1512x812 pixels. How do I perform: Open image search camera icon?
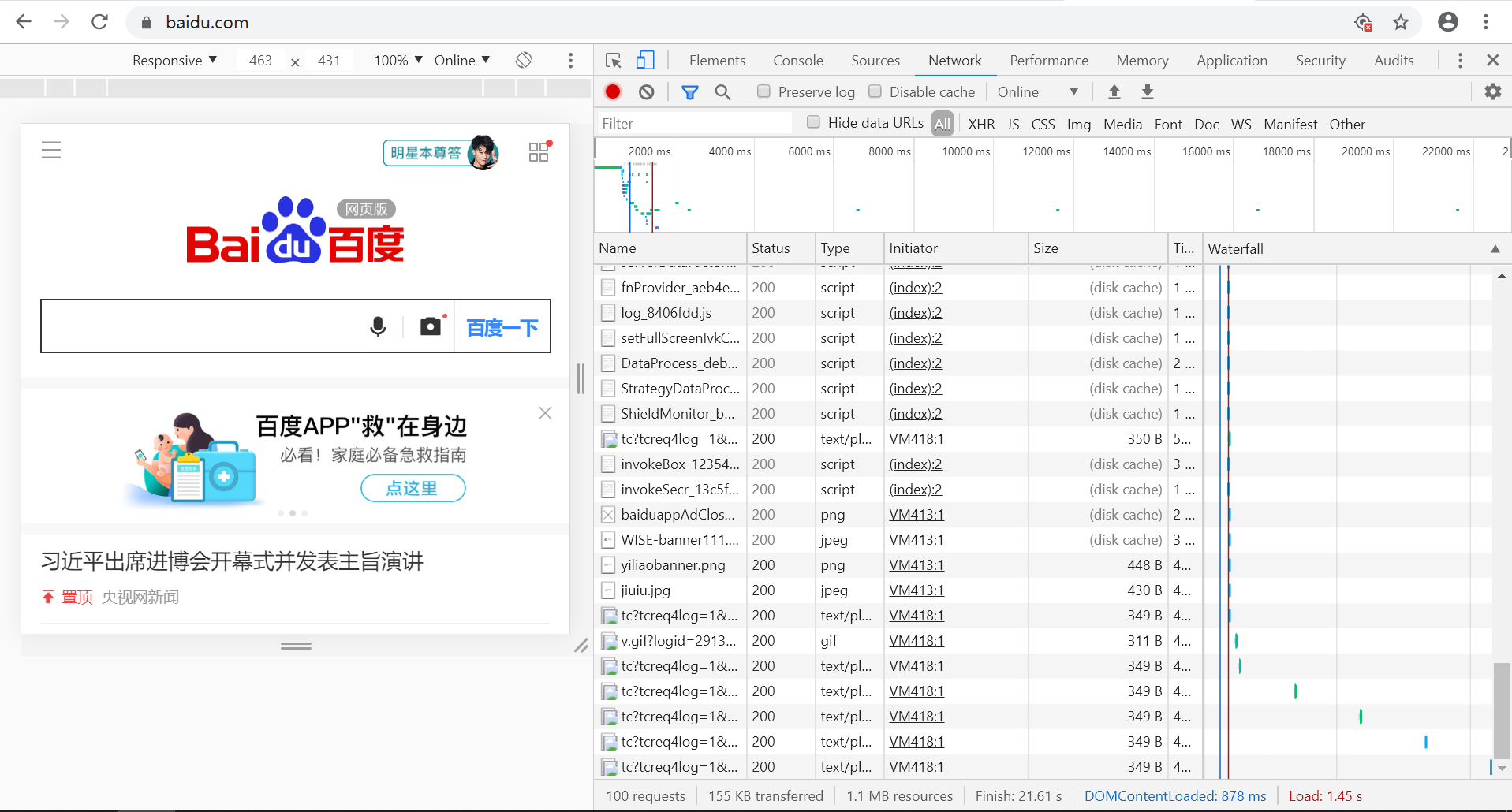[431, 326]
